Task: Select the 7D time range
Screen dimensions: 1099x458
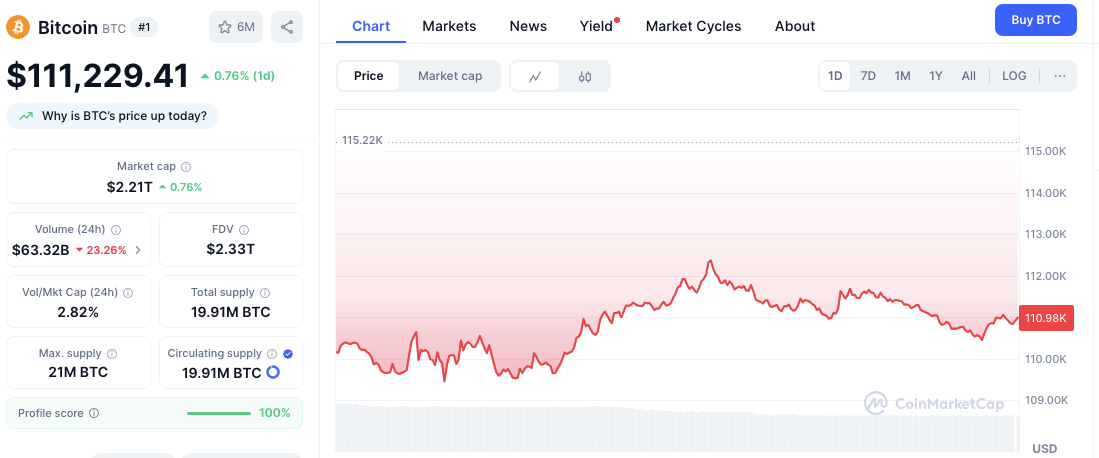Action: tap(868, 76)
